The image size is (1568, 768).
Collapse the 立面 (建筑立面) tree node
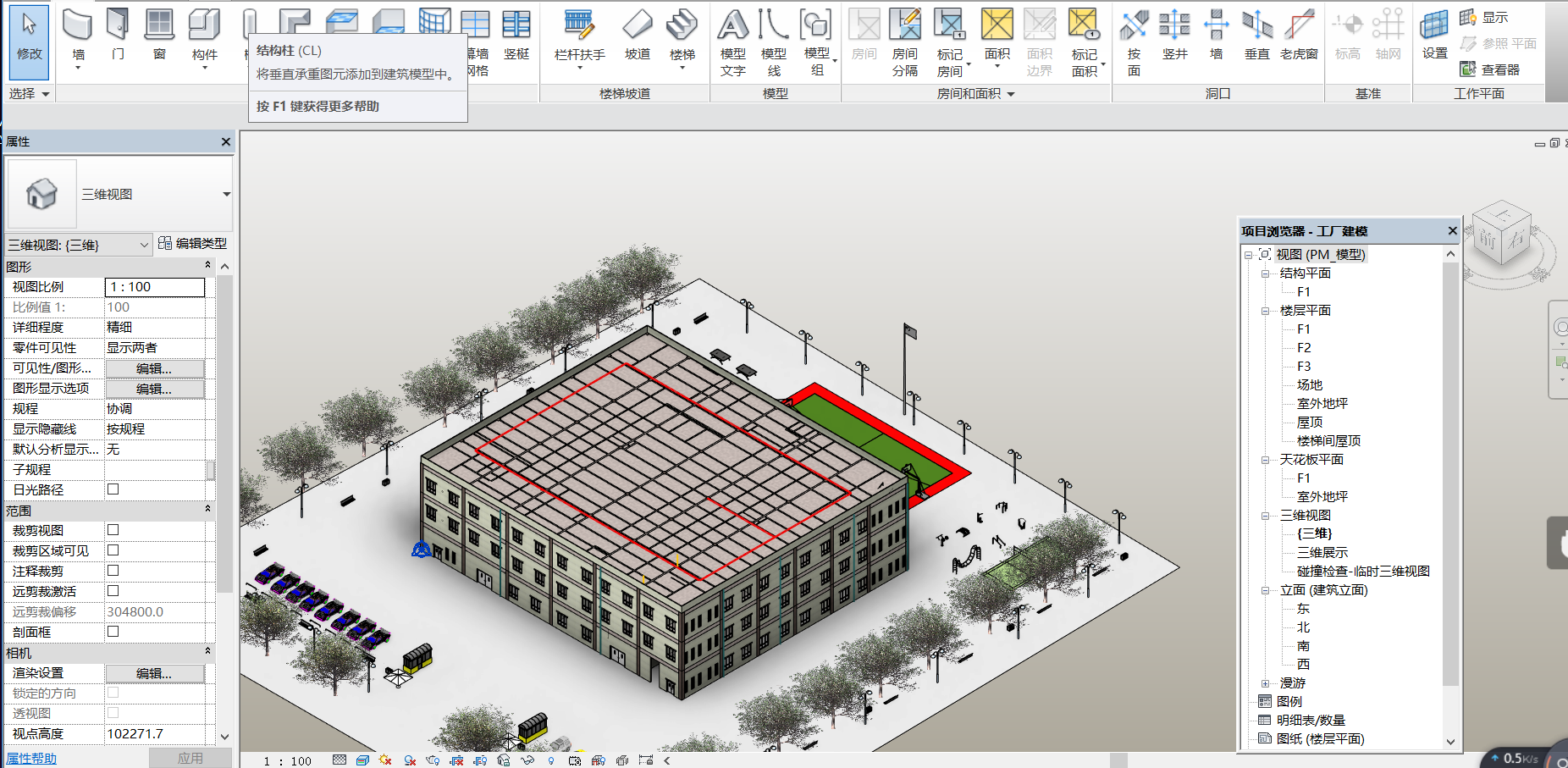[x=1265, y=590]
